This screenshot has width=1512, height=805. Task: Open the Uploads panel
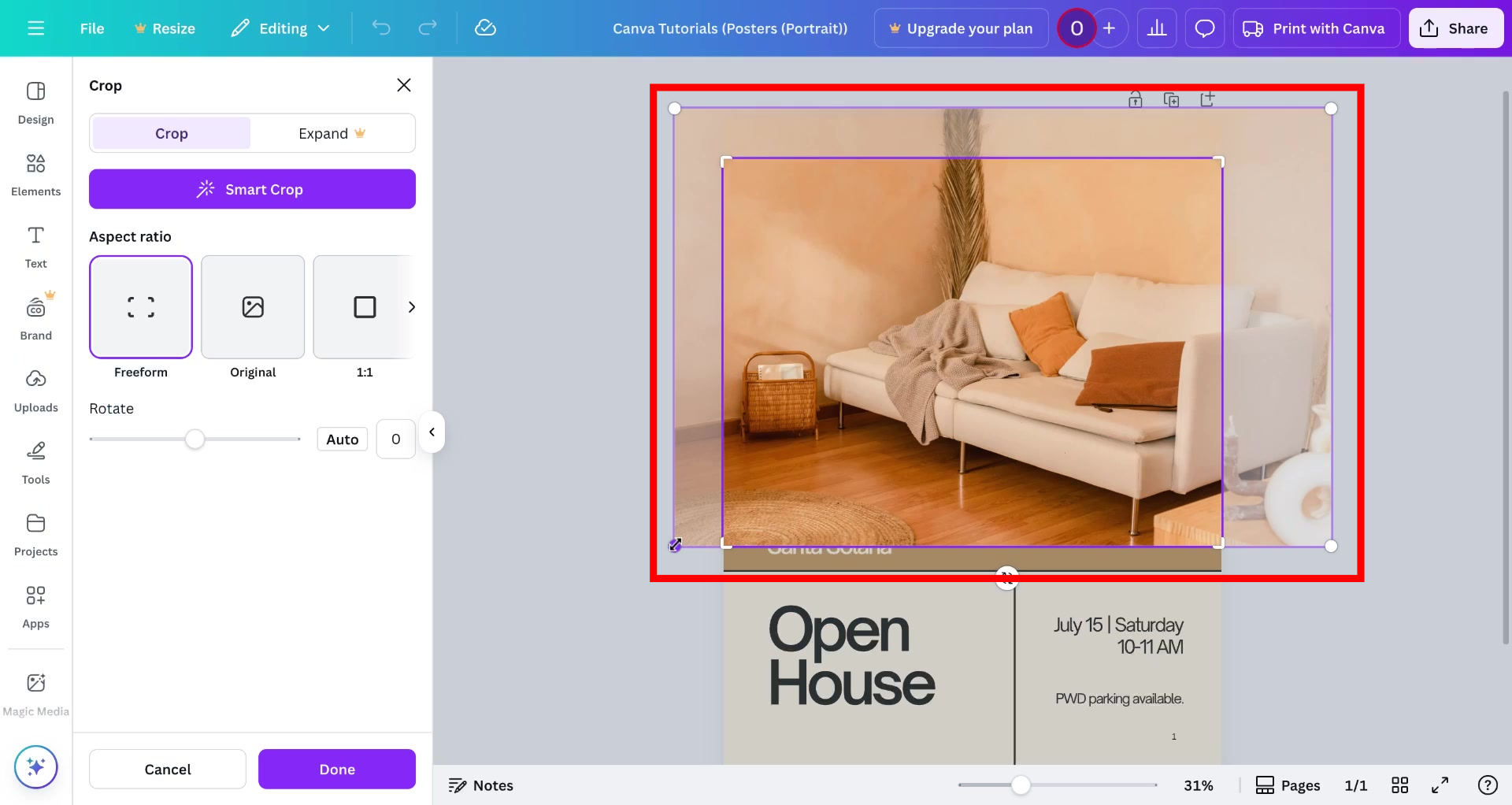(35, 389)
